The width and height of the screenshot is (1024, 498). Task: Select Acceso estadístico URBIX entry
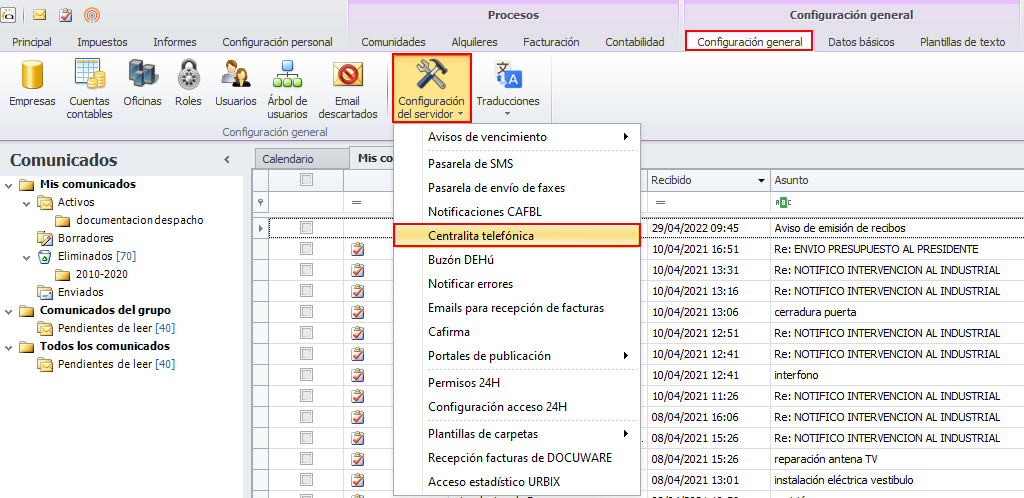516,482
